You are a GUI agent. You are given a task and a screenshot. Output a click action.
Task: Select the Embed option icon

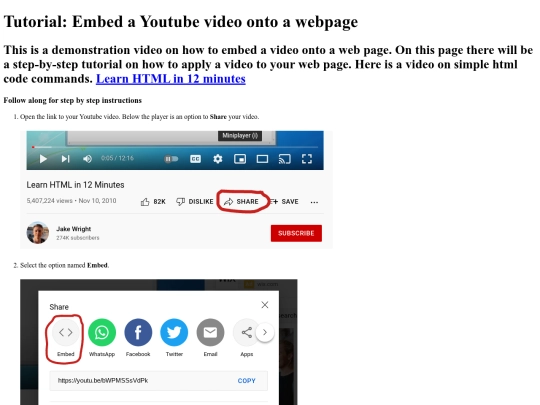(65, 332)
